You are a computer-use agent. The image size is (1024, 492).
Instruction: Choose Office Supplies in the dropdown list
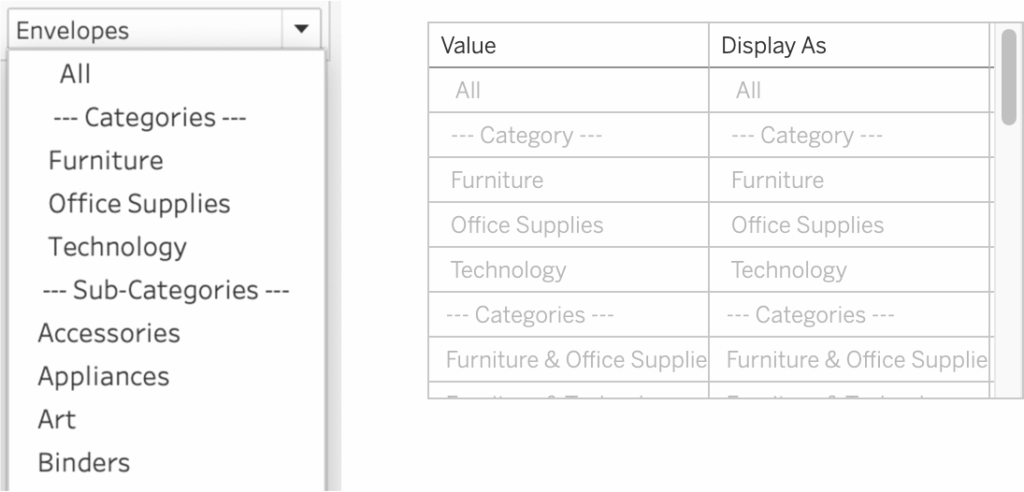point(139,204)
